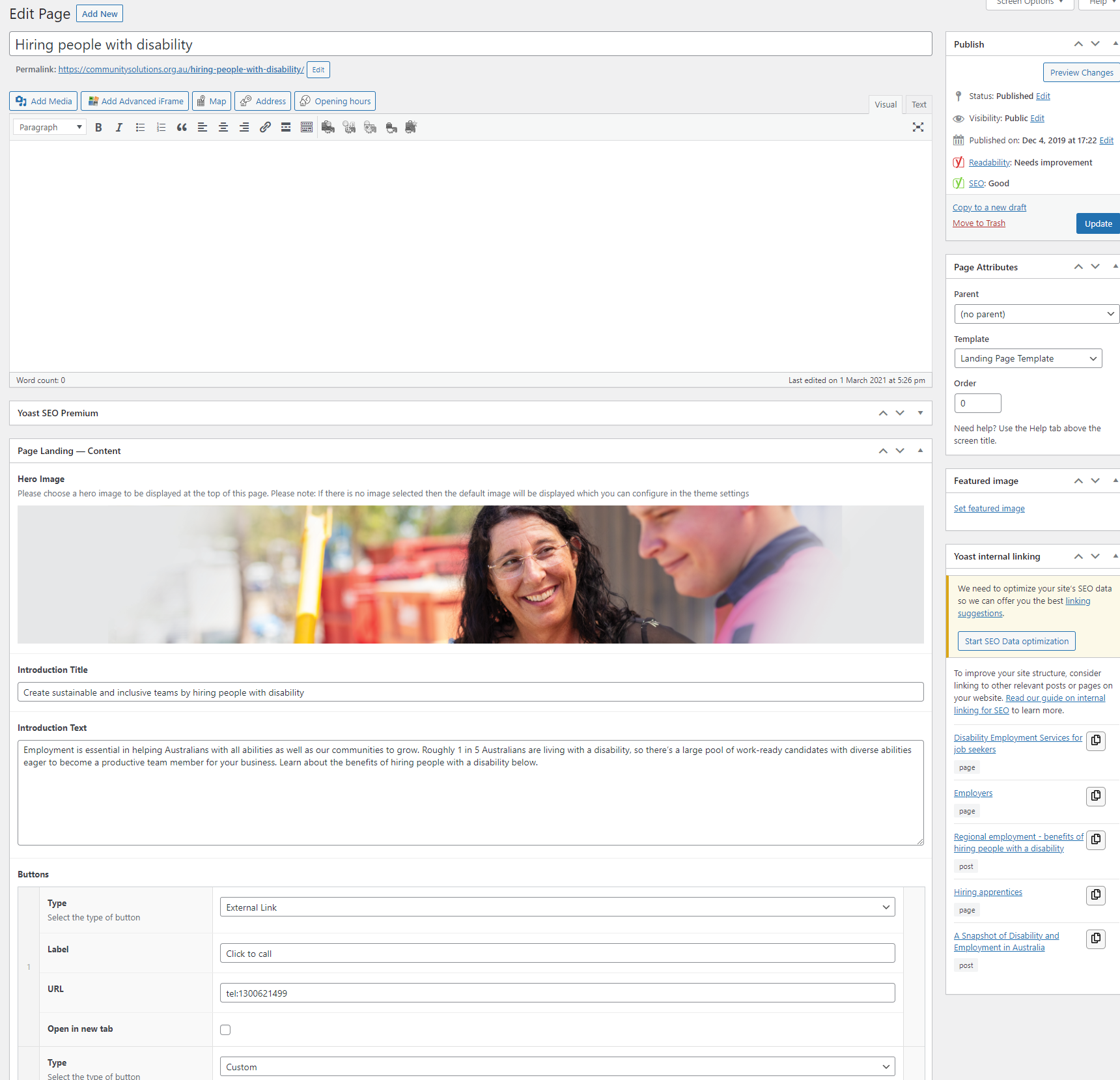Open the Custom button type dropdown
Screen dimensions: 1120x1080
(557, 1067)
